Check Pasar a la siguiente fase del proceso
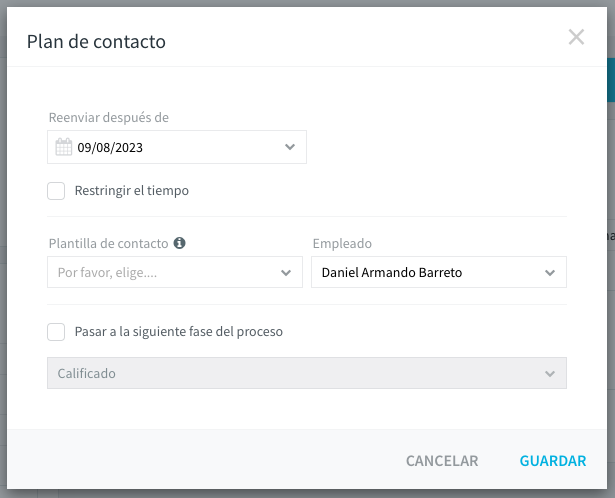 56,332
